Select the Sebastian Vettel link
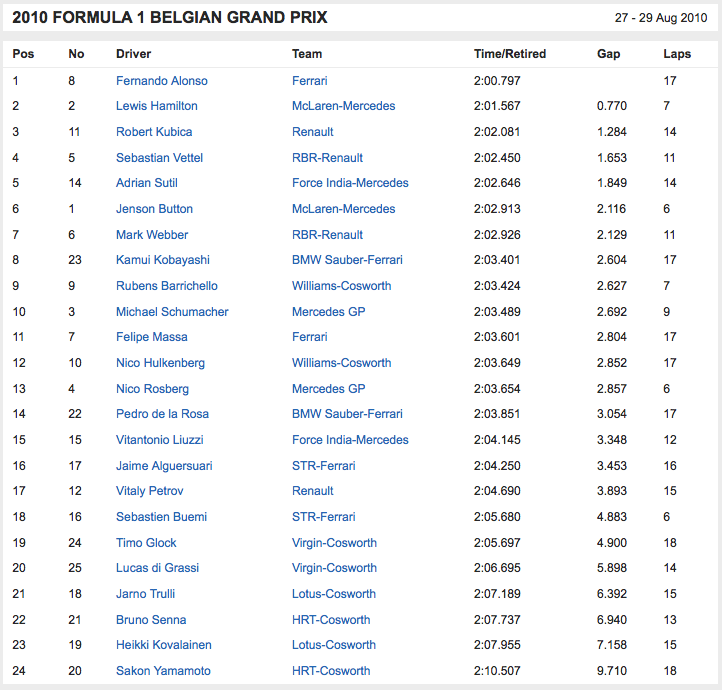The height and width of the screenshot is (690, 722). 160,157
